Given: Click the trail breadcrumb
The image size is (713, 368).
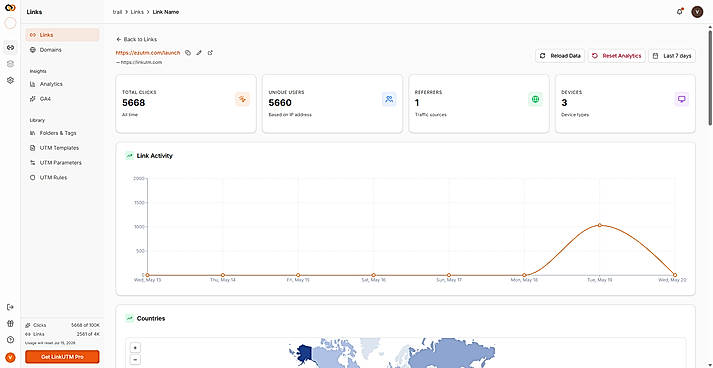Looking at the screenshot, I should coord(117,12).
